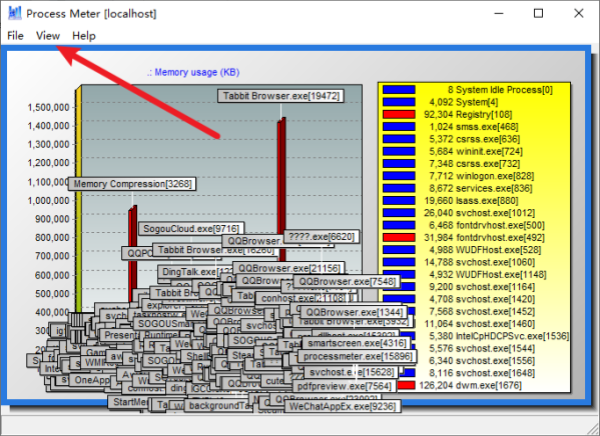This screenshot has height=436, width=600.
Task: Click the 1,500,000 axis value
Action: (x=48, y=108)
